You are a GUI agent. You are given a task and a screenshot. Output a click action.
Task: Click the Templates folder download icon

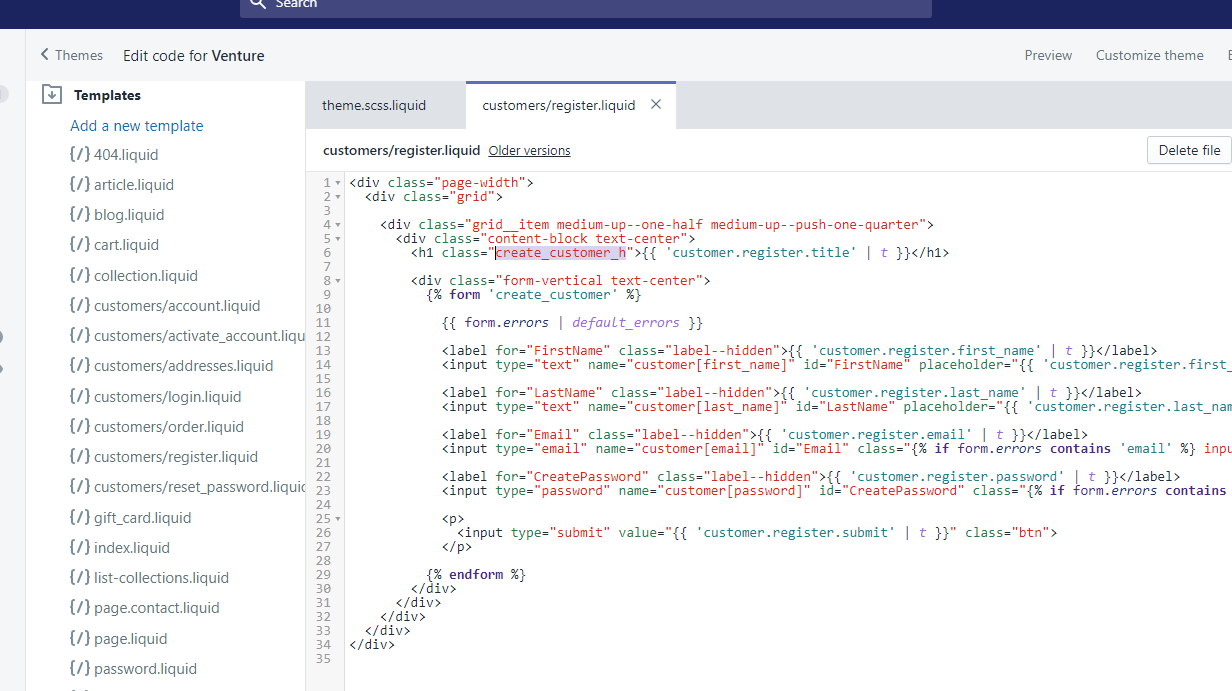(52, 95)
